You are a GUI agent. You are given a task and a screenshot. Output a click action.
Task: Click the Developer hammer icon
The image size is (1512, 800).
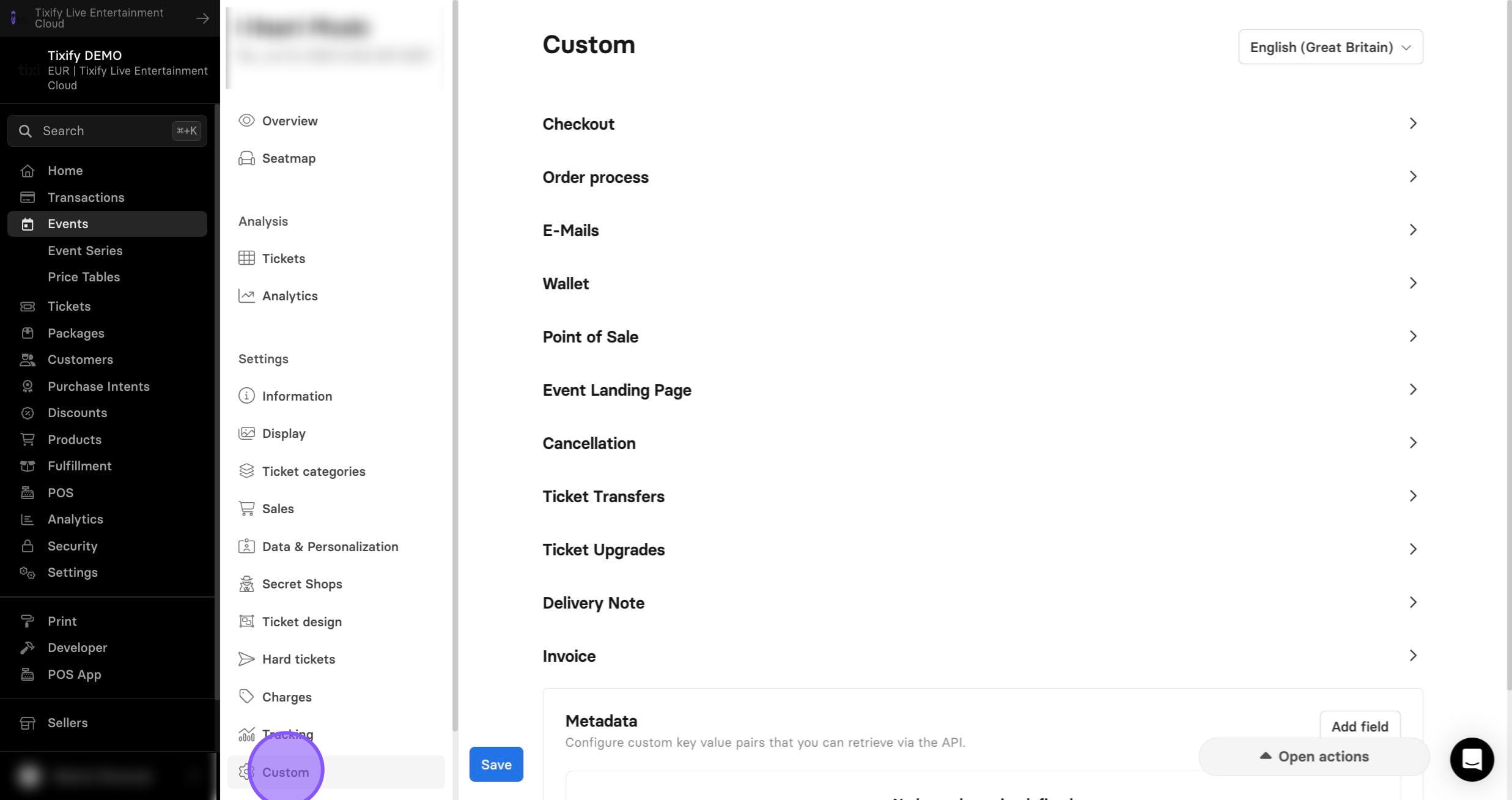pos(27,648)
